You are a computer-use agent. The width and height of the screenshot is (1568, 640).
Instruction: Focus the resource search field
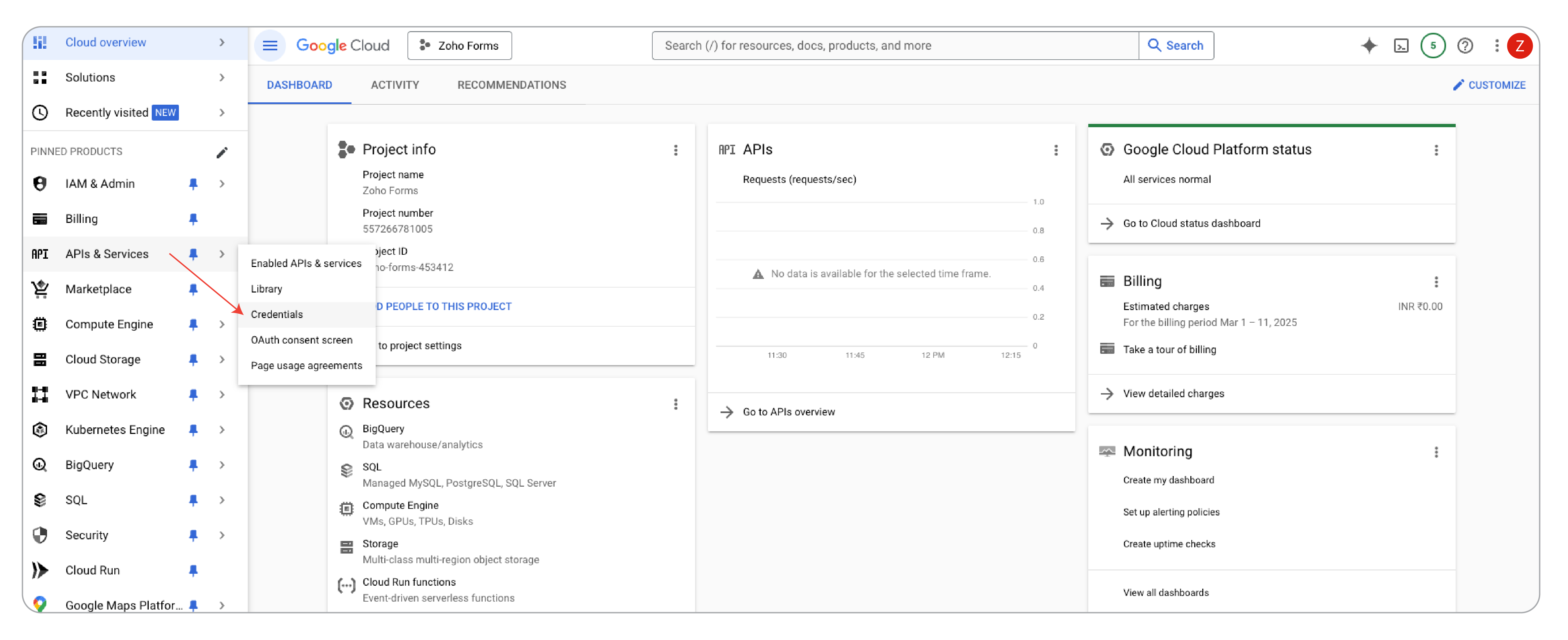(x=895, y=46)
